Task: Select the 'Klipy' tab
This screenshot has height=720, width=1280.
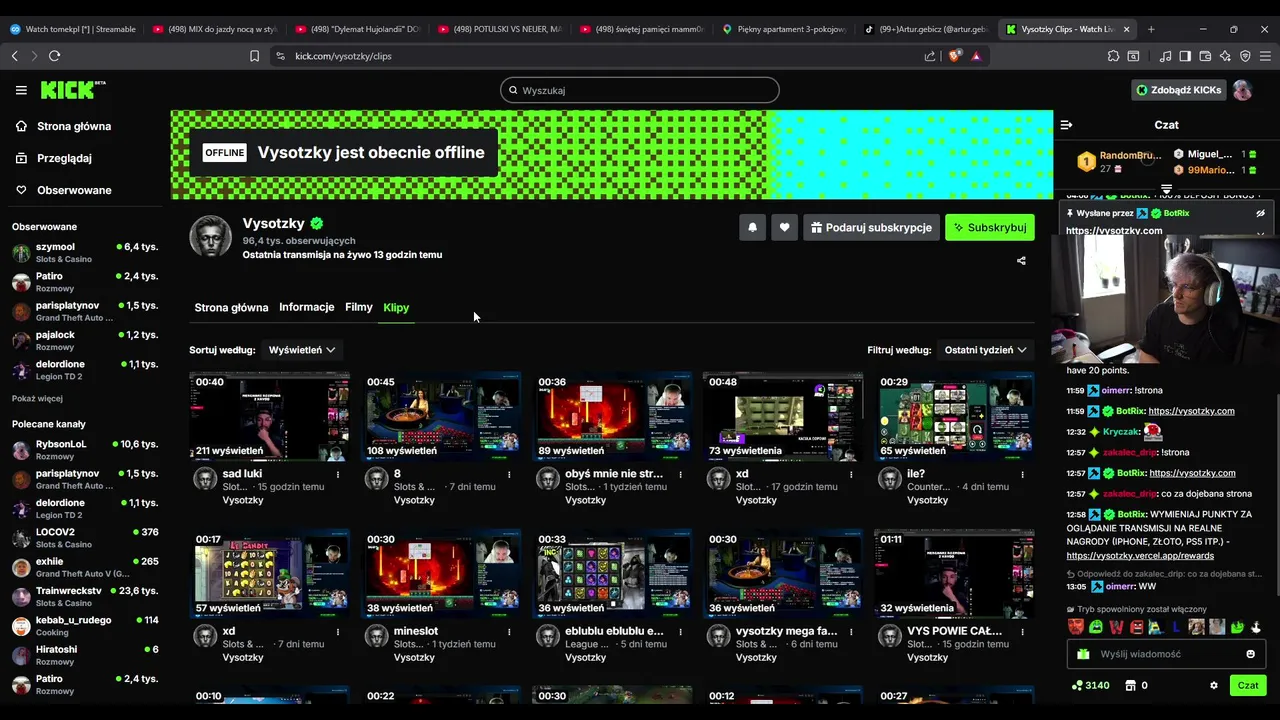Action: pos(396,308)
